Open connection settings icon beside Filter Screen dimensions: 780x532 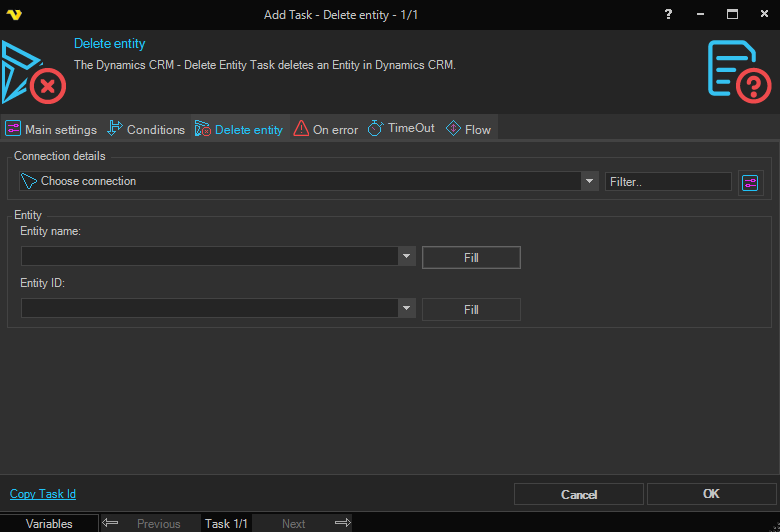750,182
